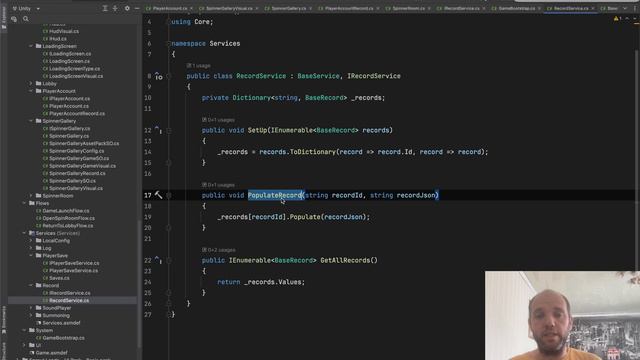The width and height of the screenshot is (640, 360).
Task: Open HudVisual.cs in the explorer
Action: coord(61,31)
